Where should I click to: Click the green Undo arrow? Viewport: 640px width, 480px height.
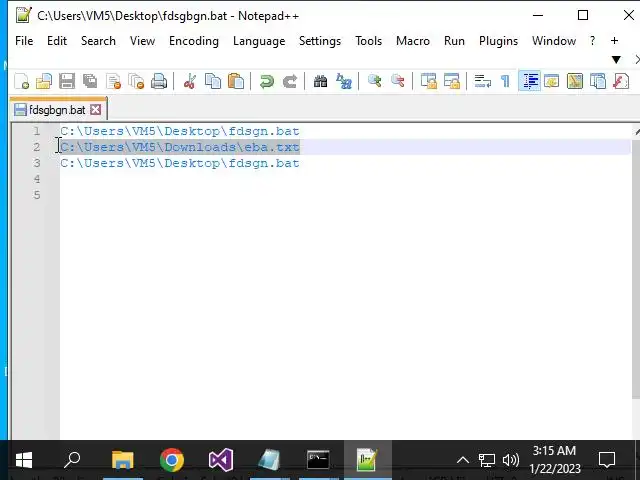click(x=267, y=81)
